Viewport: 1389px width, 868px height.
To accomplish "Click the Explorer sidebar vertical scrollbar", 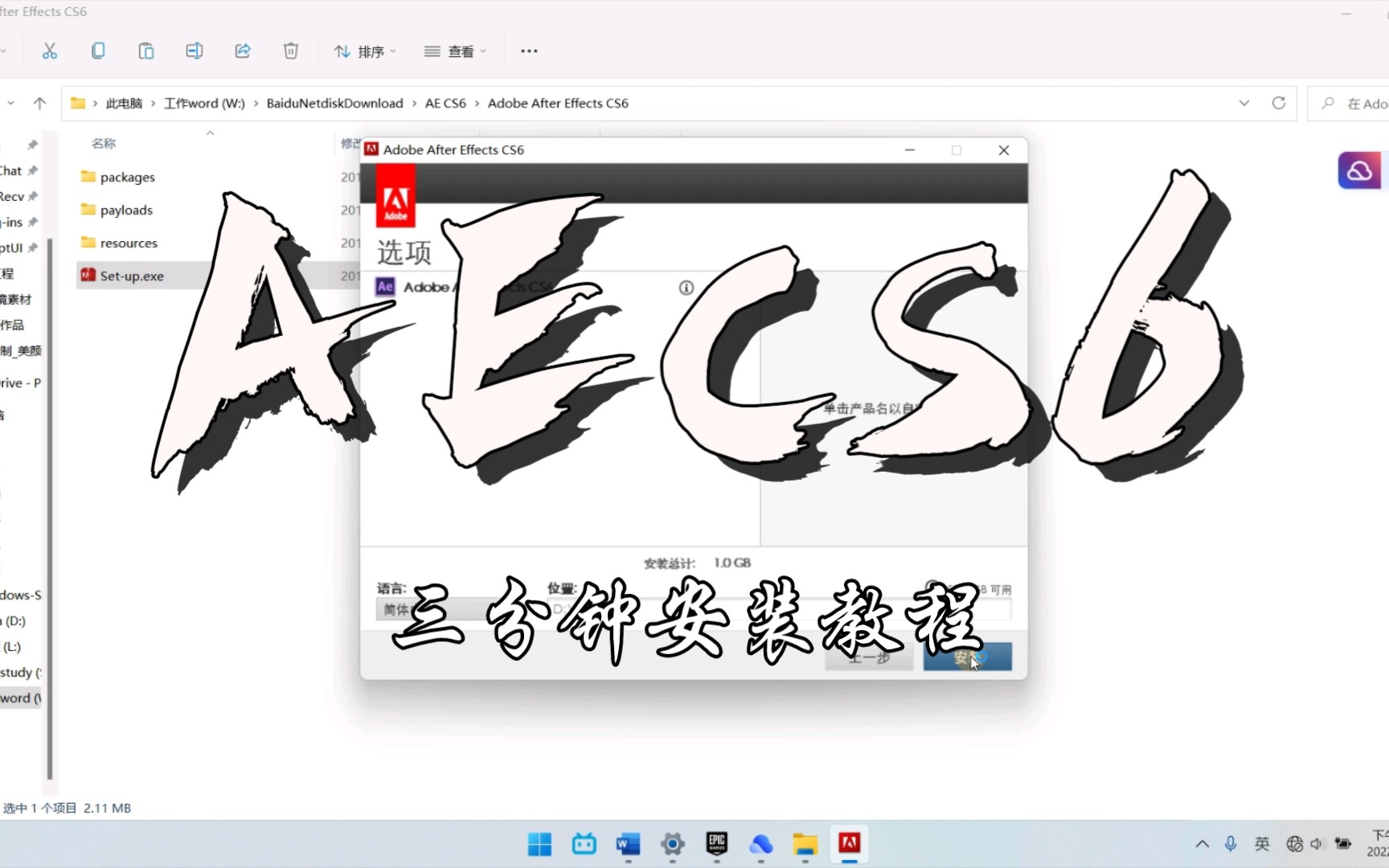I will click(50, 508).
